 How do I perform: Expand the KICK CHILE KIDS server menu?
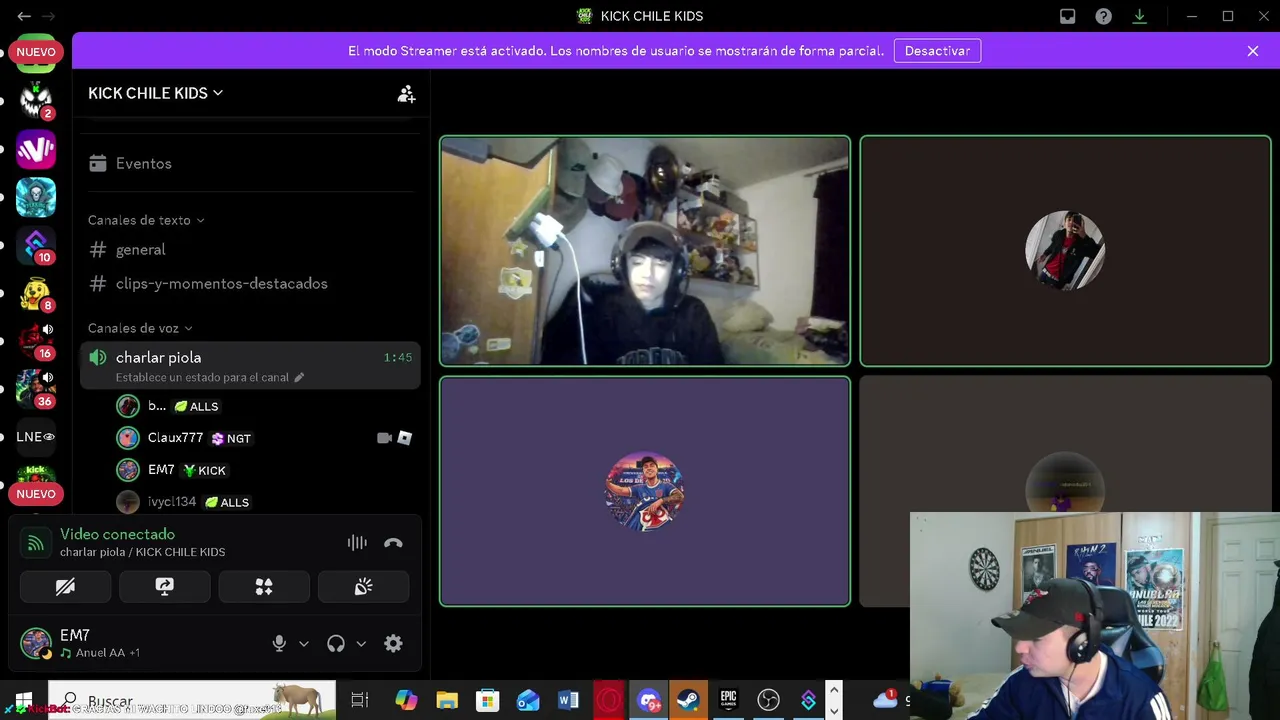coord(155,93)
